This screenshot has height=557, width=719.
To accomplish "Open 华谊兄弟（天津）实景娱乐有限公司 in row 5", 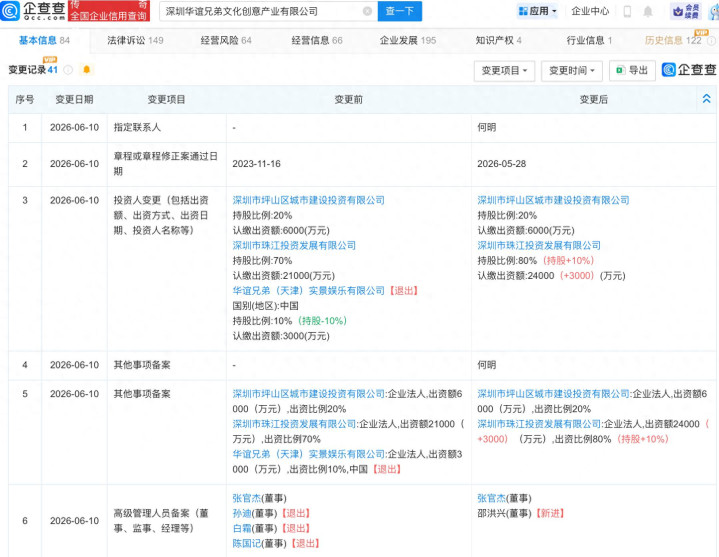I will [309, 454].
